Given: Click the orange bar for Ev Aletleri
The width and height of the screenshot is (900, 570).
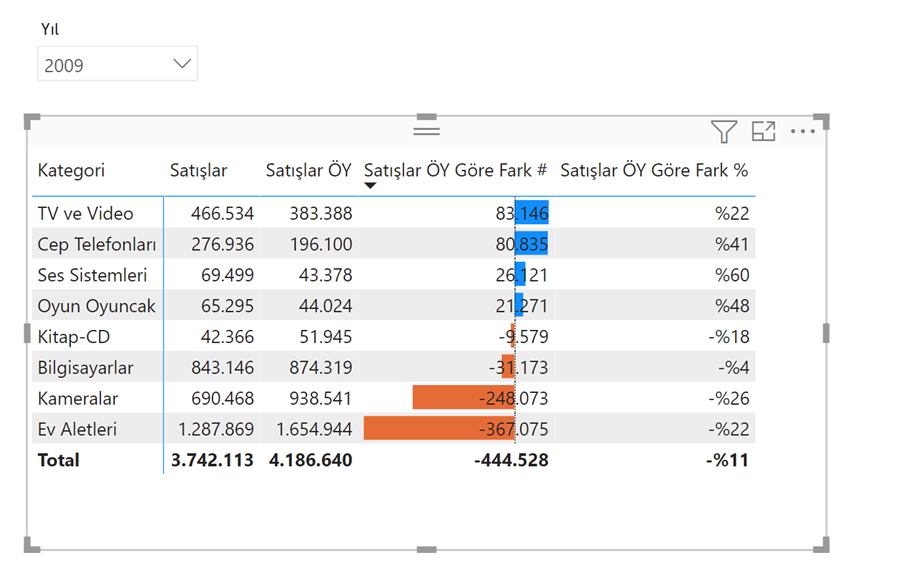Looking at the screenshot, I should click(x=439, y=429).
